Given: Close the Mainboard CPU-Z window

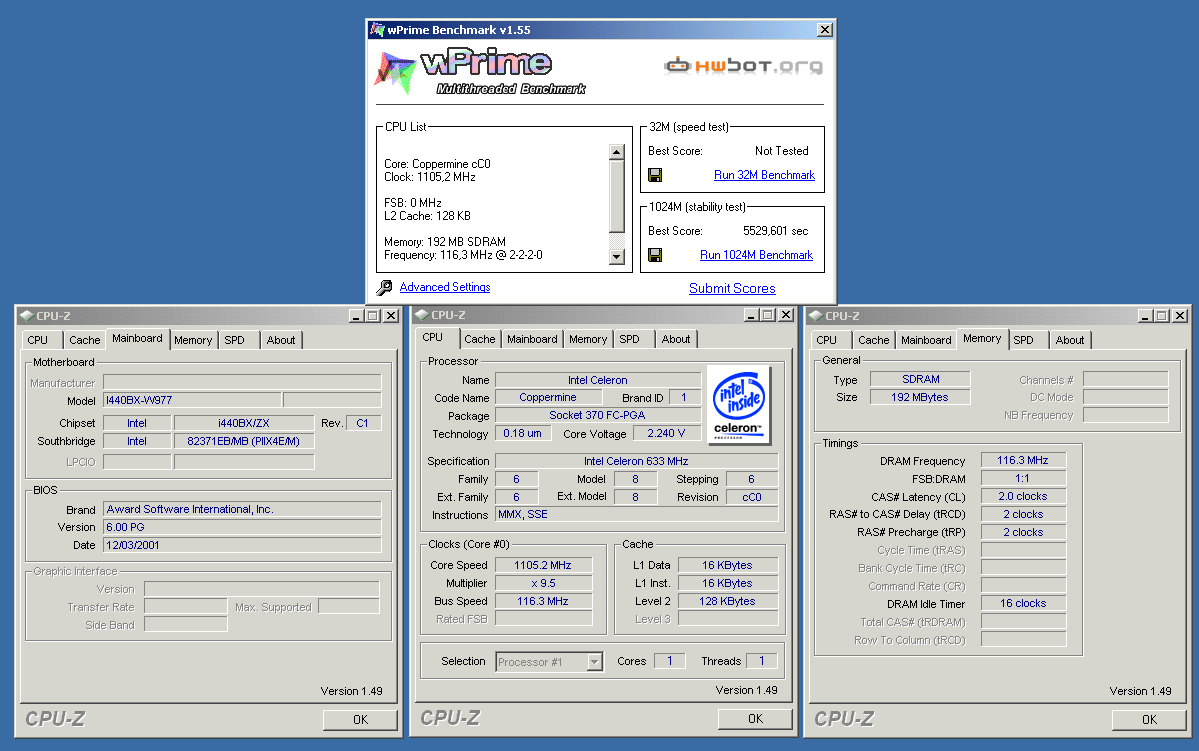Looking at the screenshot, I should tap(391, 316).
